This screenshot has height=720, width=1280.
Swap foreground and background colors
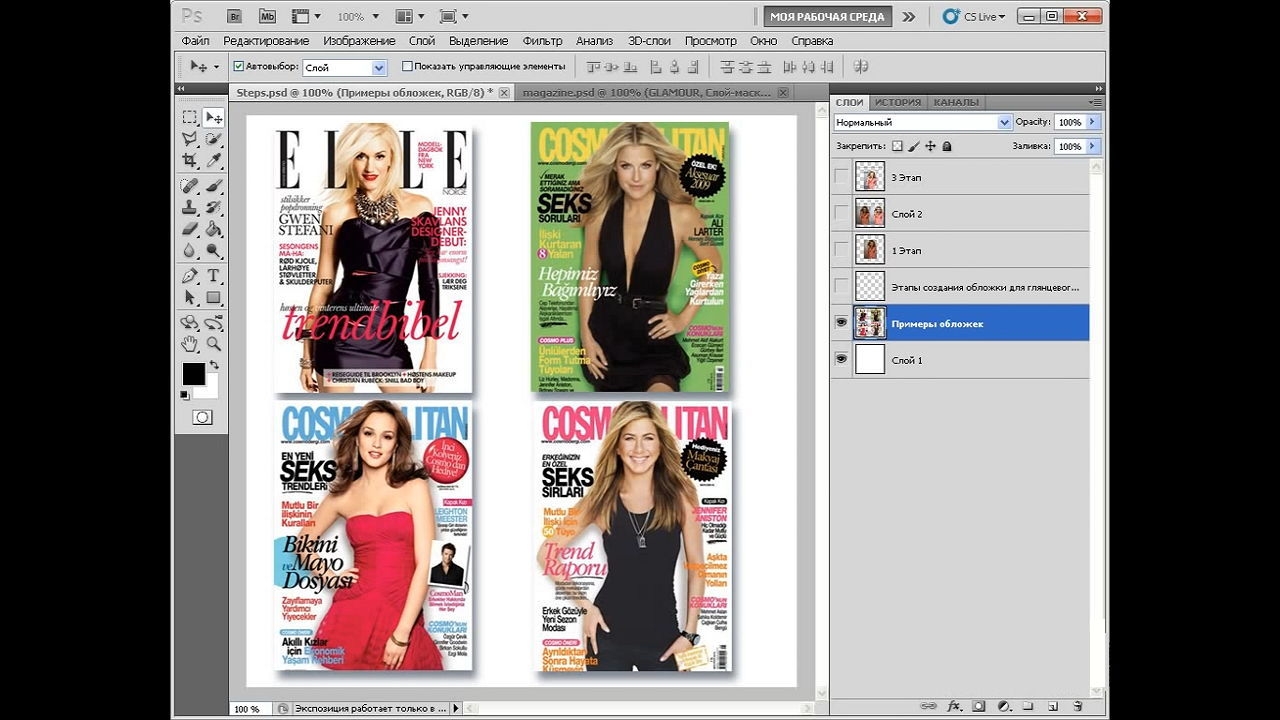(212, 366)
